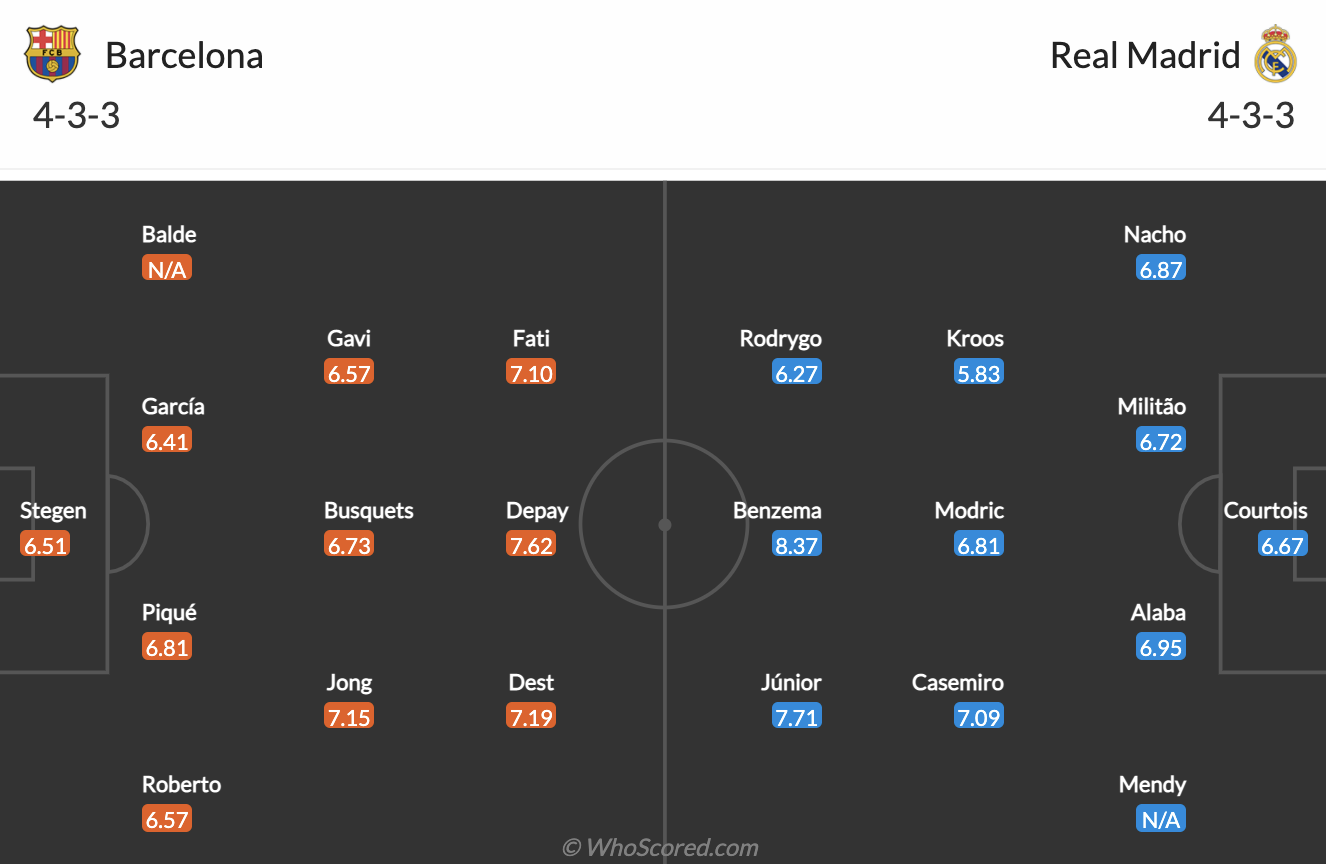
Task: Click the Real Madrid club crest icon
Action: [x=1275, y=54]
